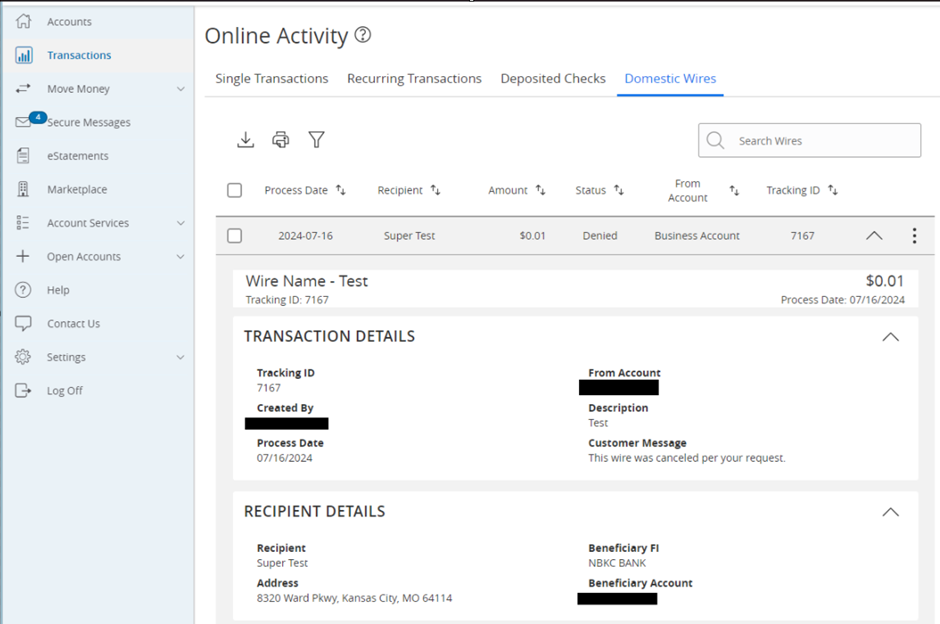940x624 pixels.
Task: Check the select-all wires checkbox
Action: click(x=234, y=190)
